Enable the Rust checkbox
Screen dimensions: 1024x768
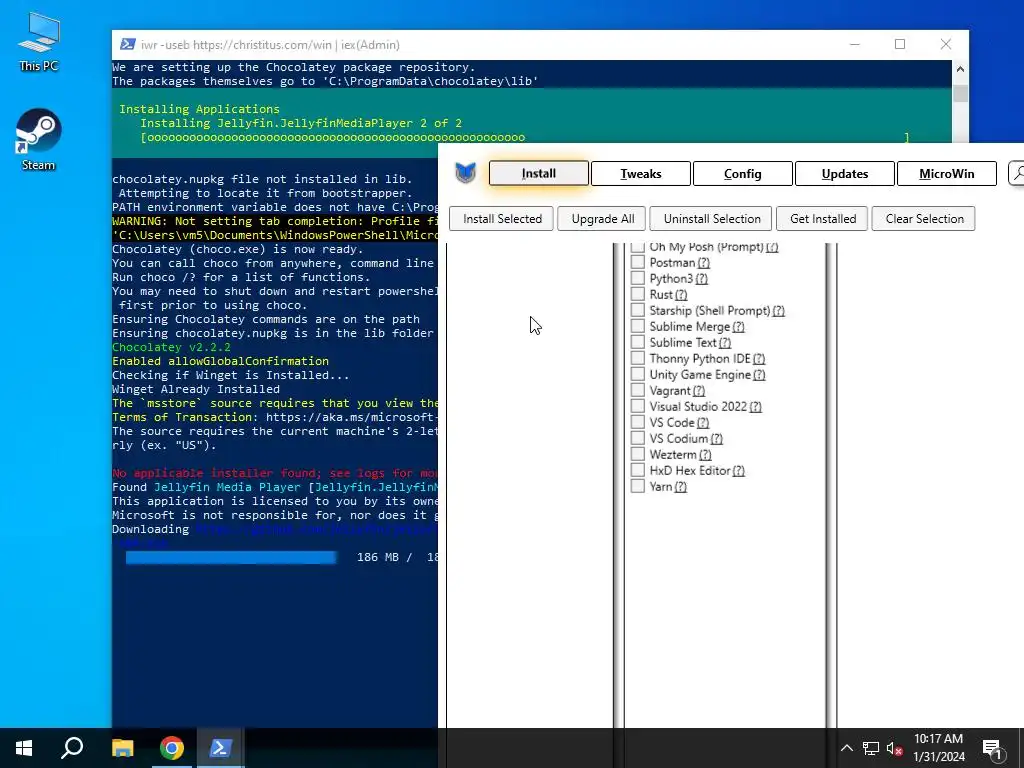point(637,295)
